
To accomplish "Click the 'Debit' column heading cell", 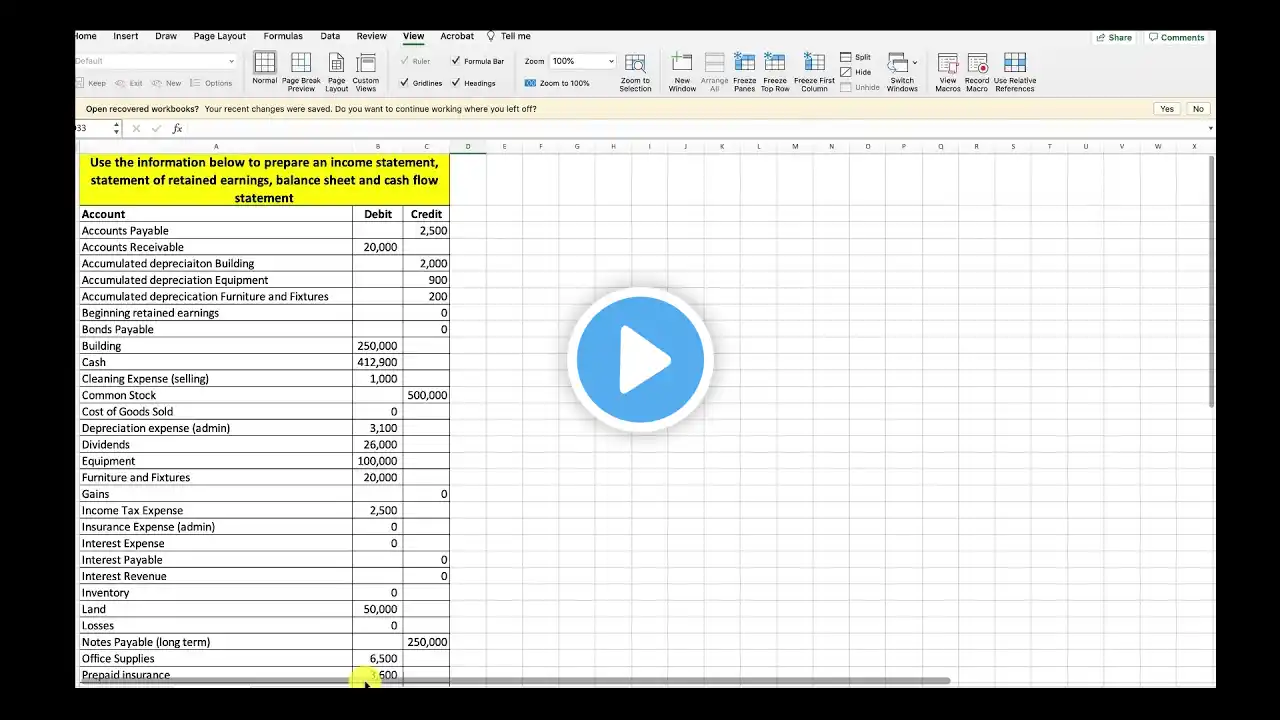I will (378, 214).
